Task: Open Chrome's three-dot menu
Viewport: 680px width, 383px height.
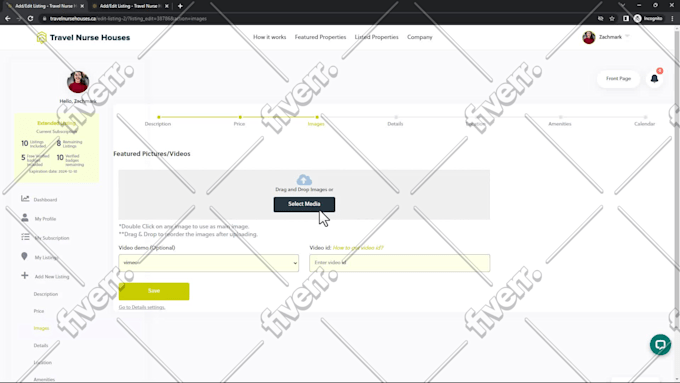Action: click(672, 18)
